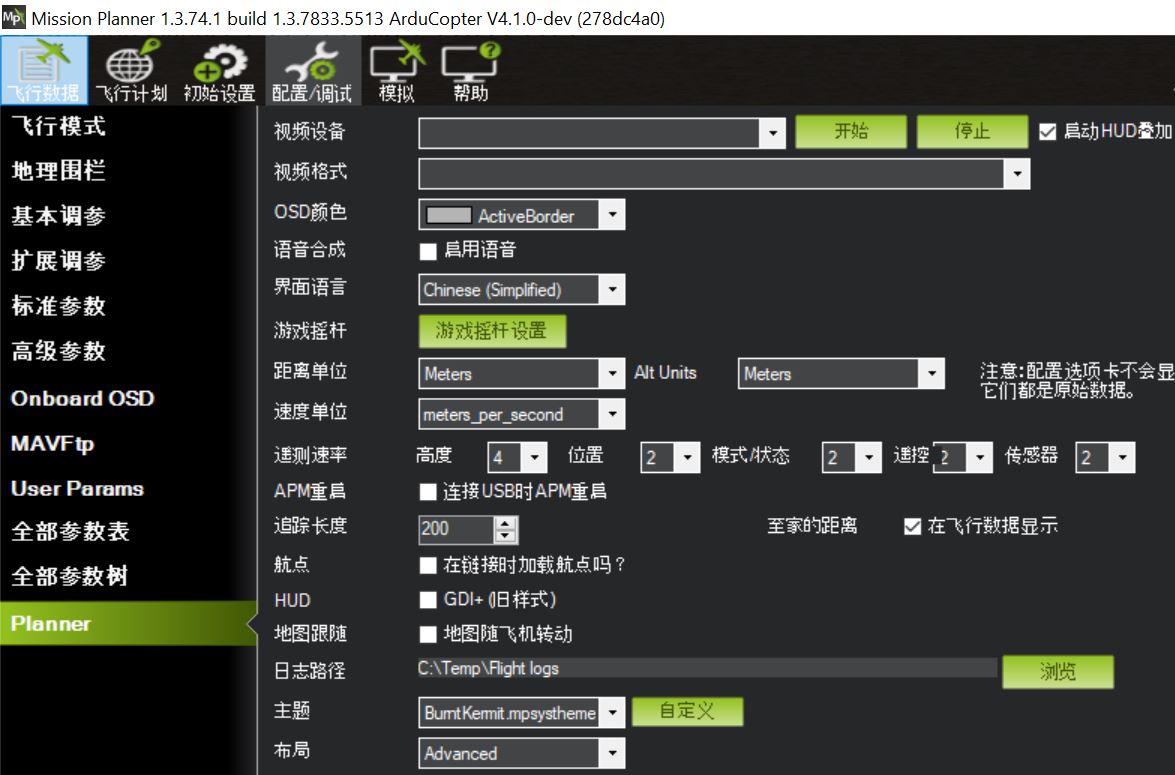Screen dimensions: 1175x775
Task: Click the 日志路径 C:\Temp\Flight logs field
Action: click(707, 669)
